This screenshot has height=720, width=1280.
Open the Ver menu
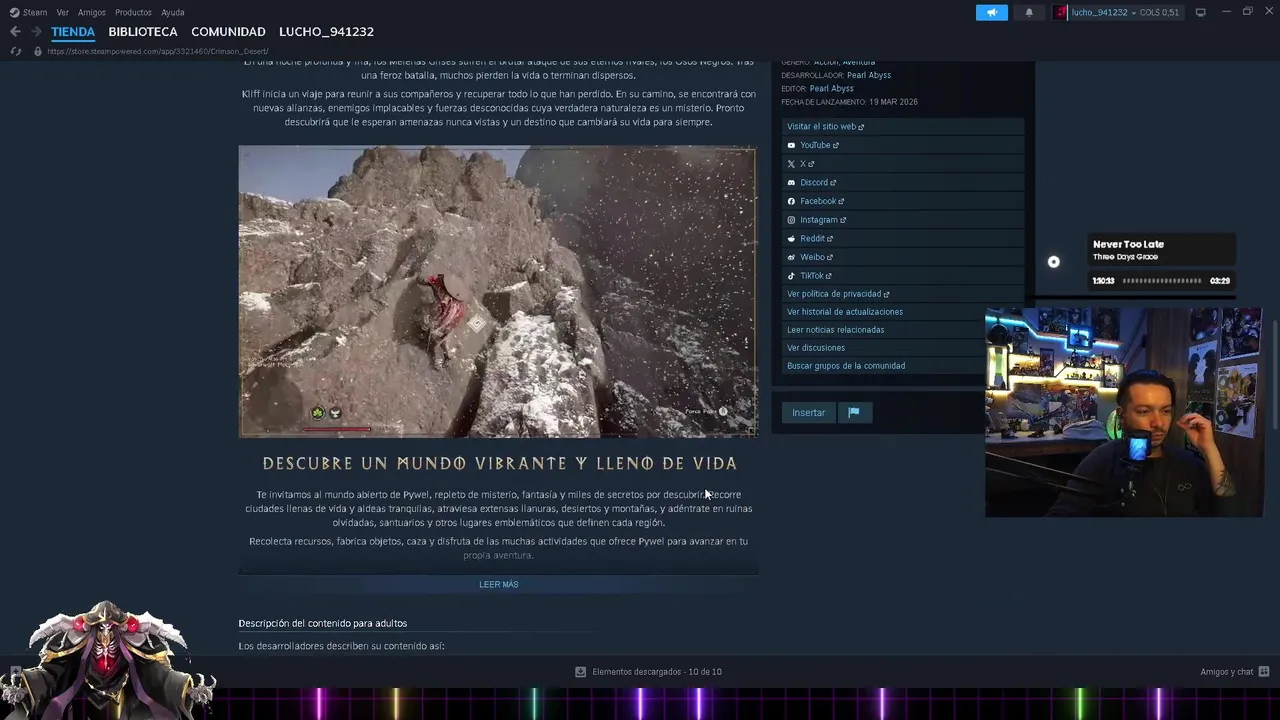(x=63, y=12)
